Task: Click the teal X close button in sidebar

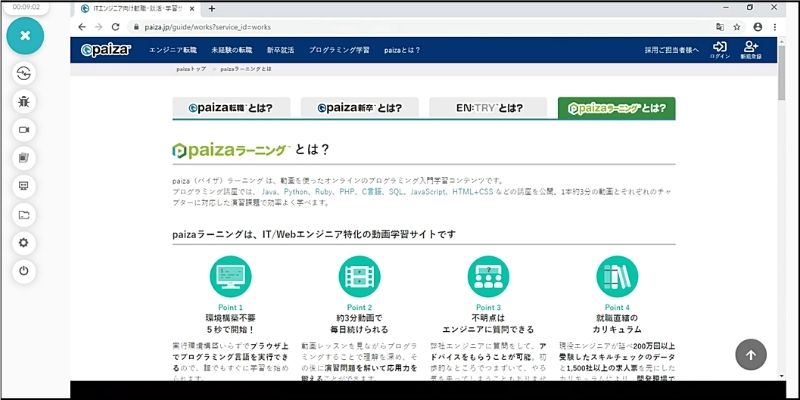Action: 25,36
